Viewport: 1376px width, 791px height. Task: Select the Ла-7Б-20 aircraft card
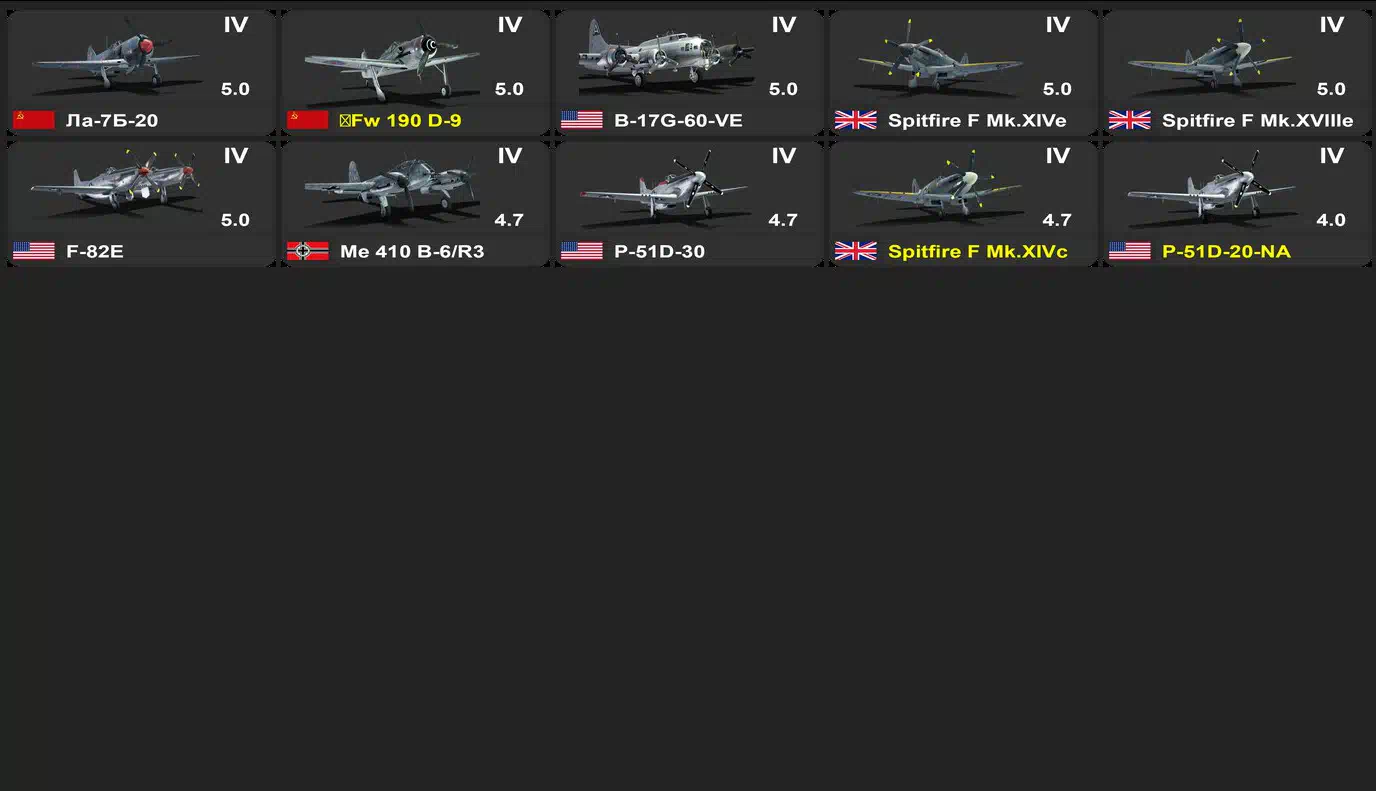141,73
